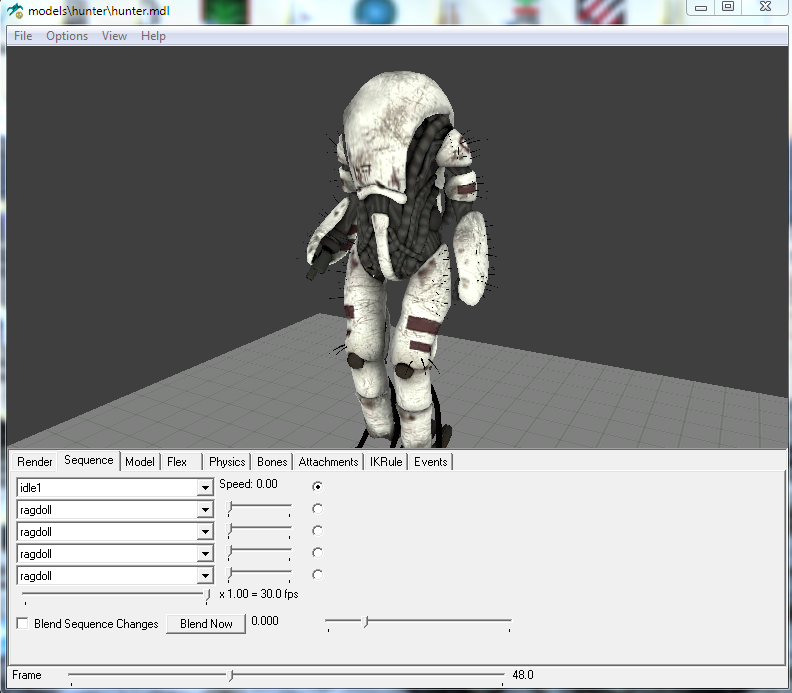This screenshot has width=792, height=693.
Task: Switch to the Model tab
Action: pyautogui.click(x=140, y=462)
